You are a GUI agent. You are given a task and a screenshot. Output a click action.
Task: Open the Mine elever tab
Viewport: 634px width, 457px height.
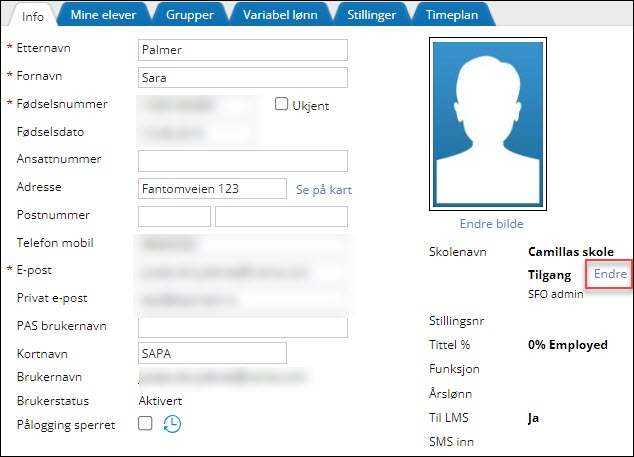[102, 14]
